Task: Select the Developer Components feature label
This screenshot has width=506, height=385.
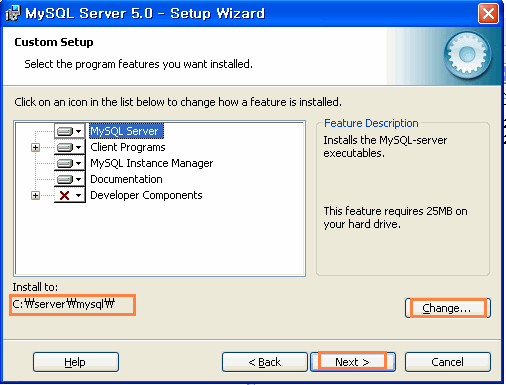Action: (x=146, y=195)
